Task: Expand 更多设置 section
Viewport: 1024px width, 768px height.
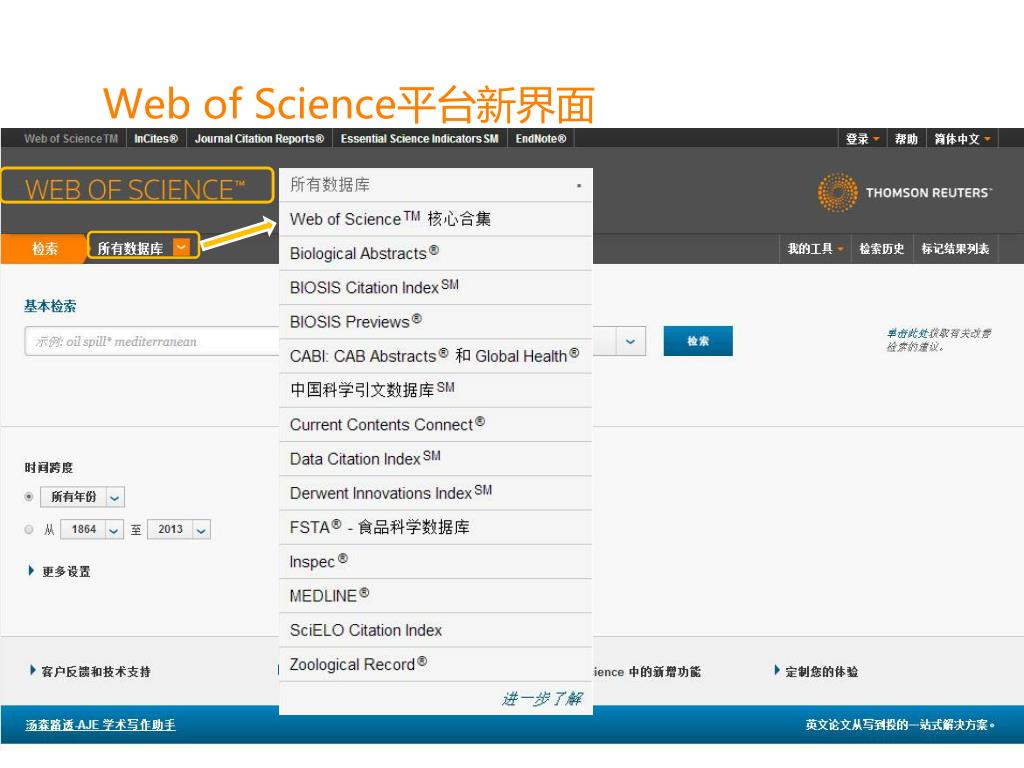Action: [x=59, y=571]
